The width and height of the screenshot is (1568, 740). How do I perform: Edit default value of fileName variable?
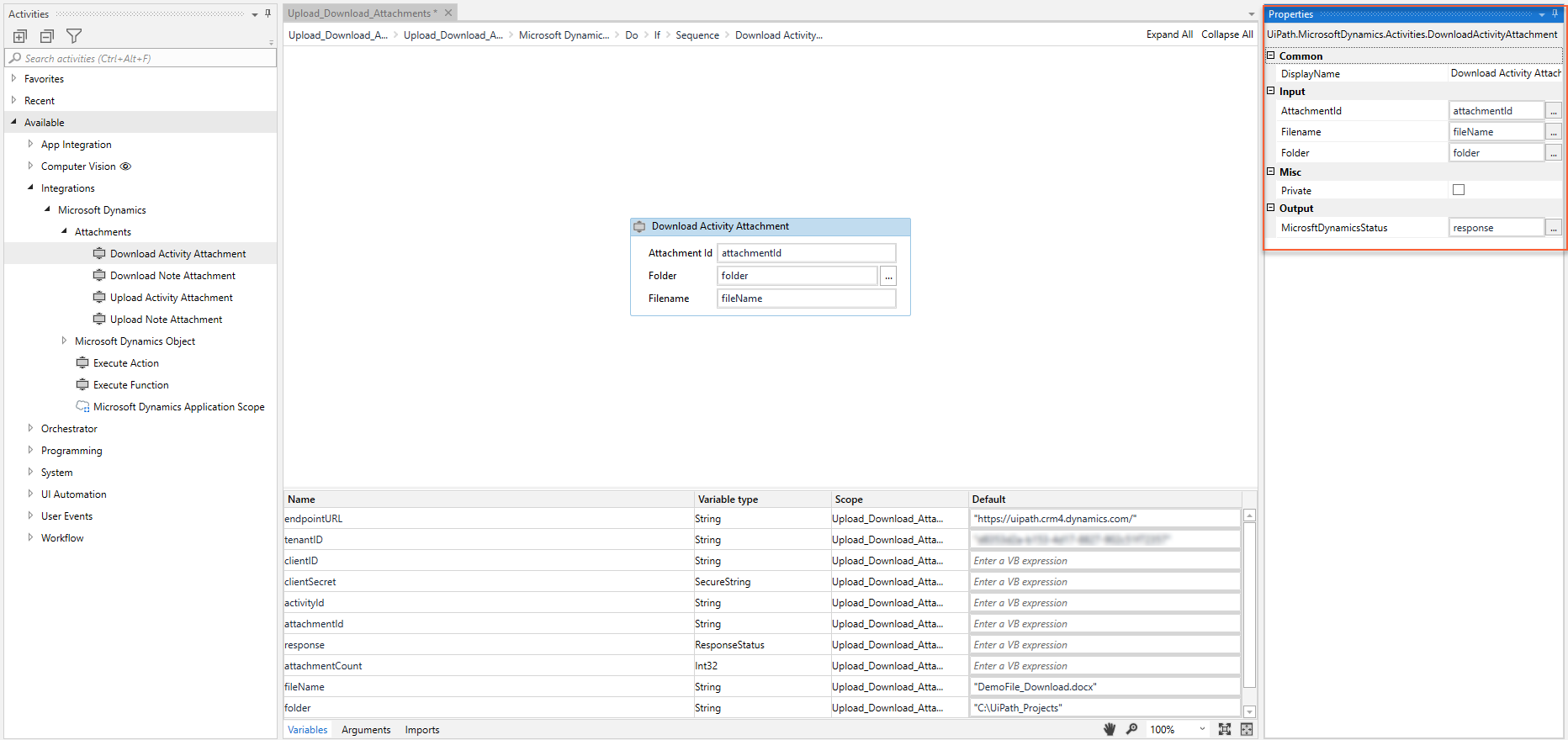point(1104,687)
